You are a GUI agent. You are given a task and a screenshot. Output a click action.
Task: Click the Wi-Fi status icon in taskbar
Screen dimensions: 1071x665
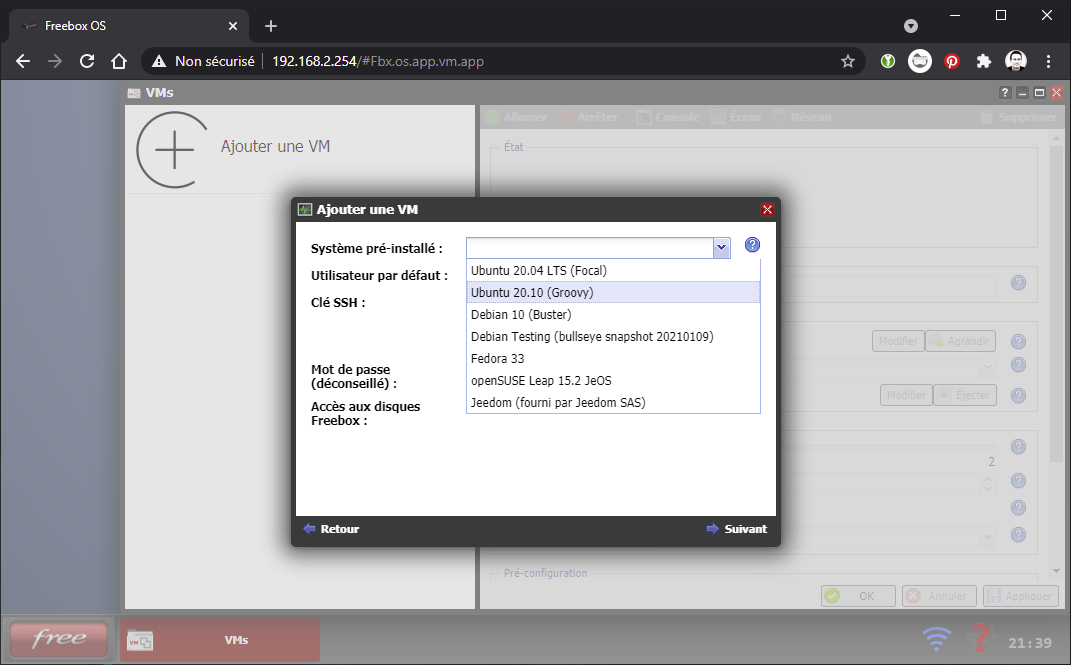coord(936,639)
